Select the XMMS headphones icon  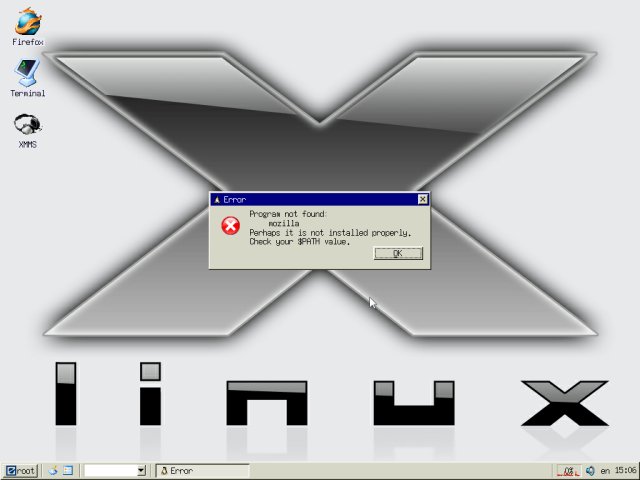tap(27, 124)
